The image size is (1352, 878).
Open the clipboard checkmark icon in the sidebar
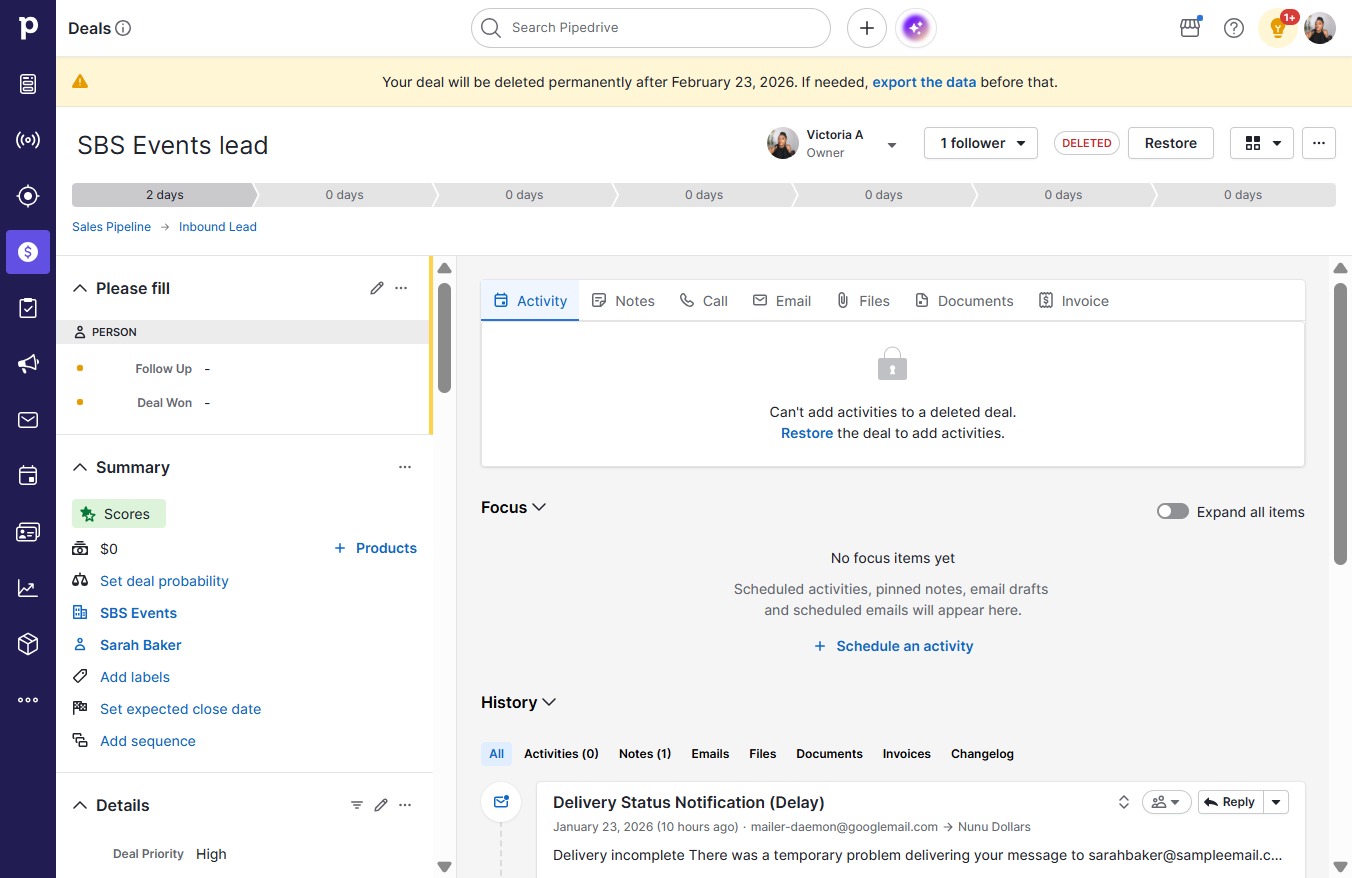(28, 308)
